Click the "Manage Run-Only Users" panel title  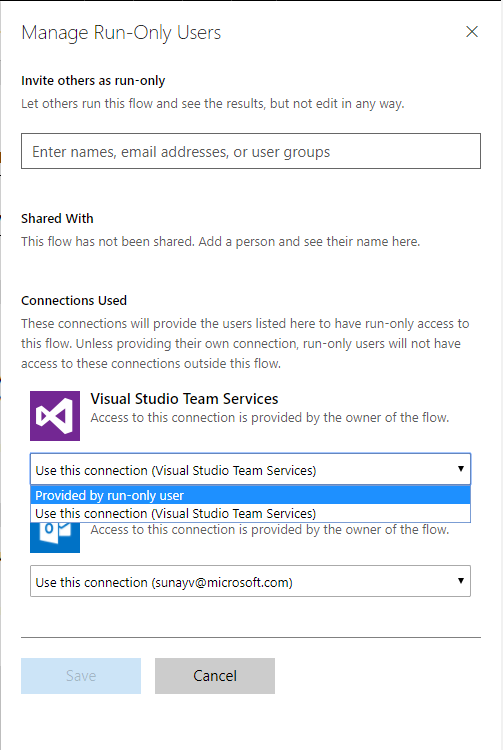click(x=121, y=33)
